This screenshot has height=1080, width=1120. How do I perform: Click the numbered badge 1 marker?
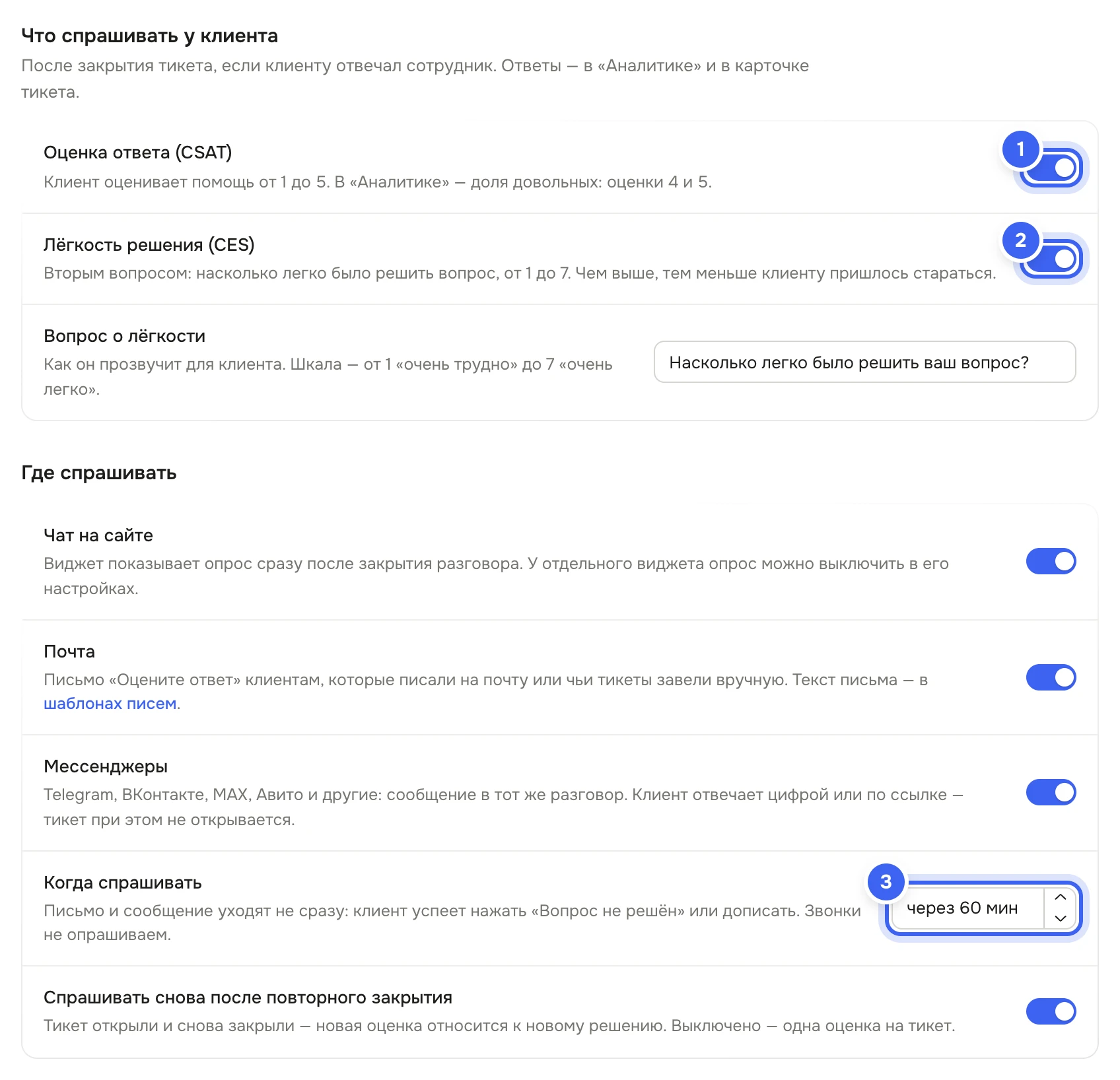[1020, 149]
